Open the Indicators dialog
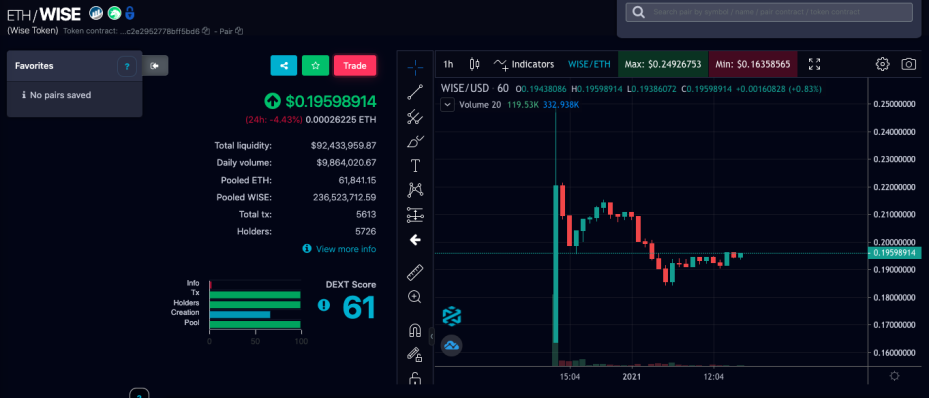929x398 pixels. click(x=524, y=64)
